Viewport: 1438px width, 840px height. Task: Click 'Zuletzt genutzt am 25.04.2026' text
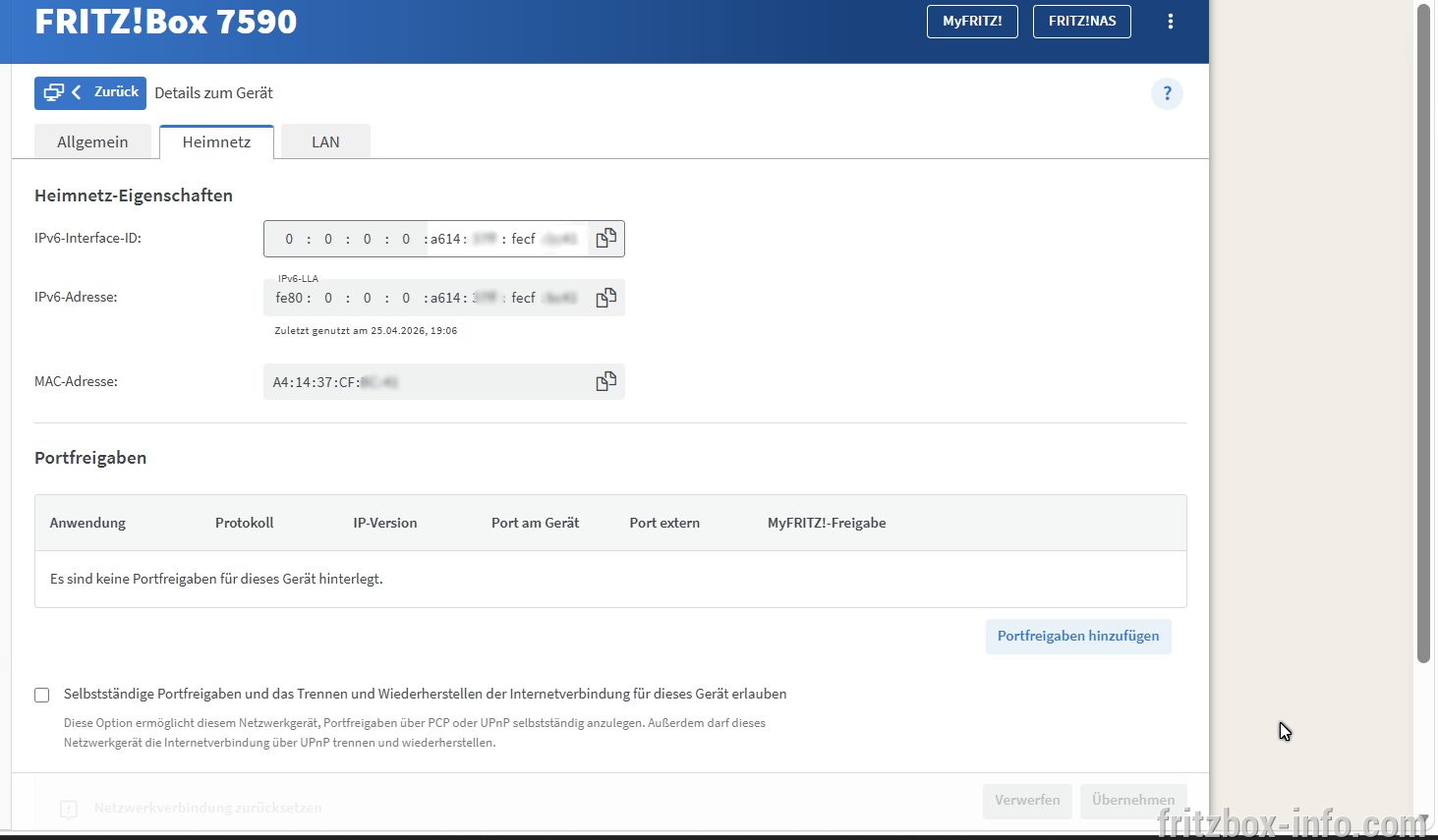[x=366, y=331]
